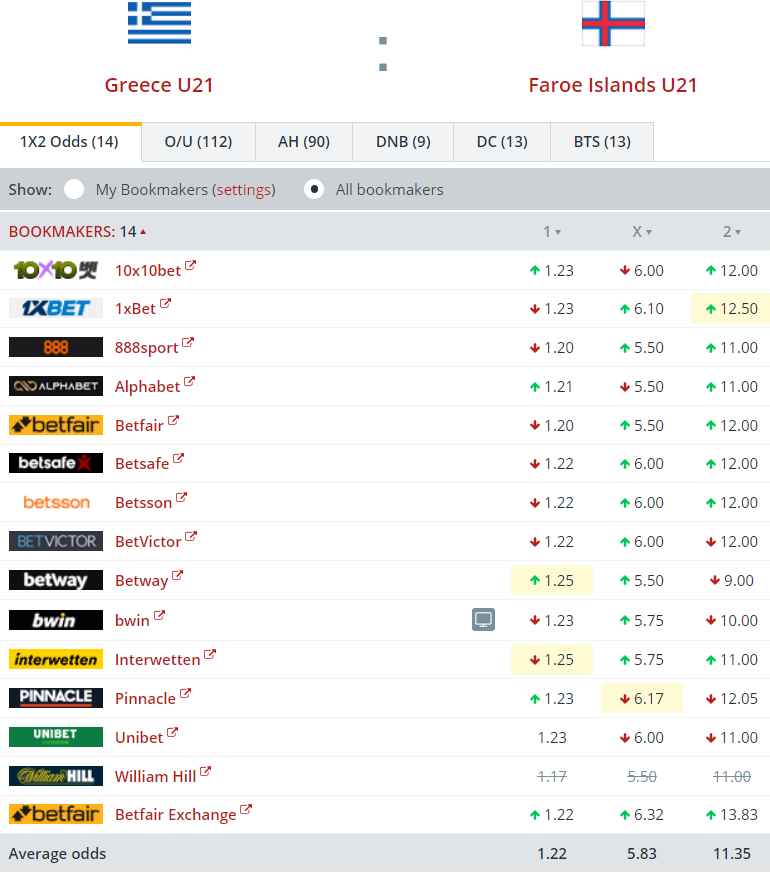Click Betway away odds 9.00

[732, 581]
